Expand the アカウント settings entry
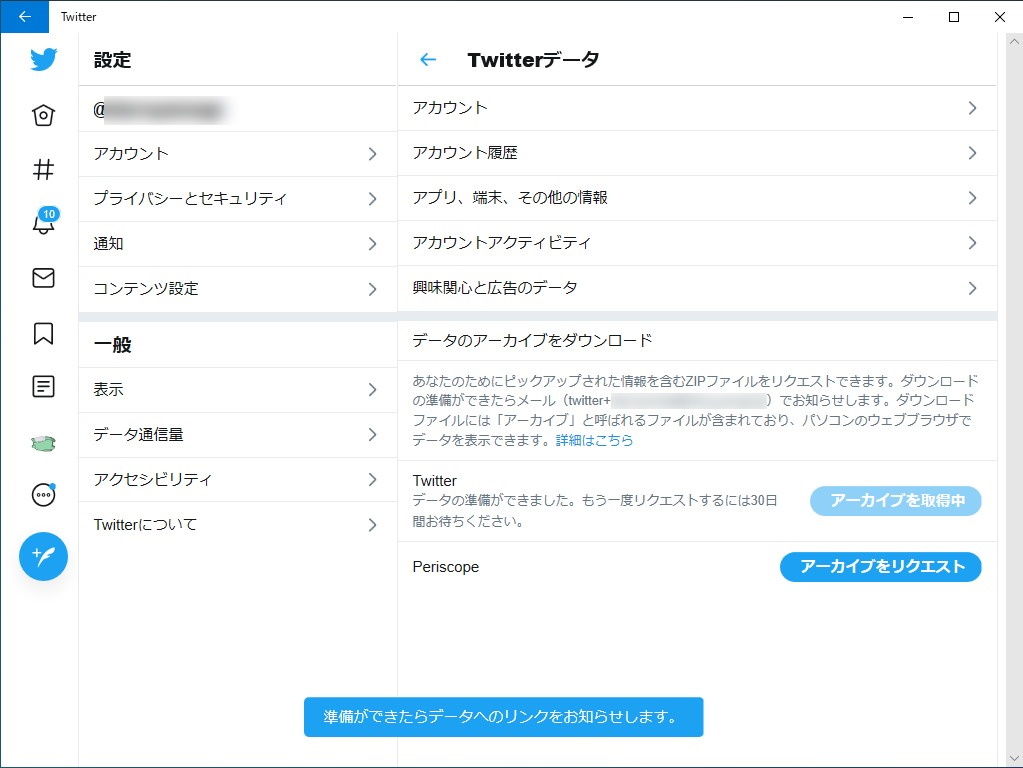Viewport: 1023px width, 768px height. 237,153
